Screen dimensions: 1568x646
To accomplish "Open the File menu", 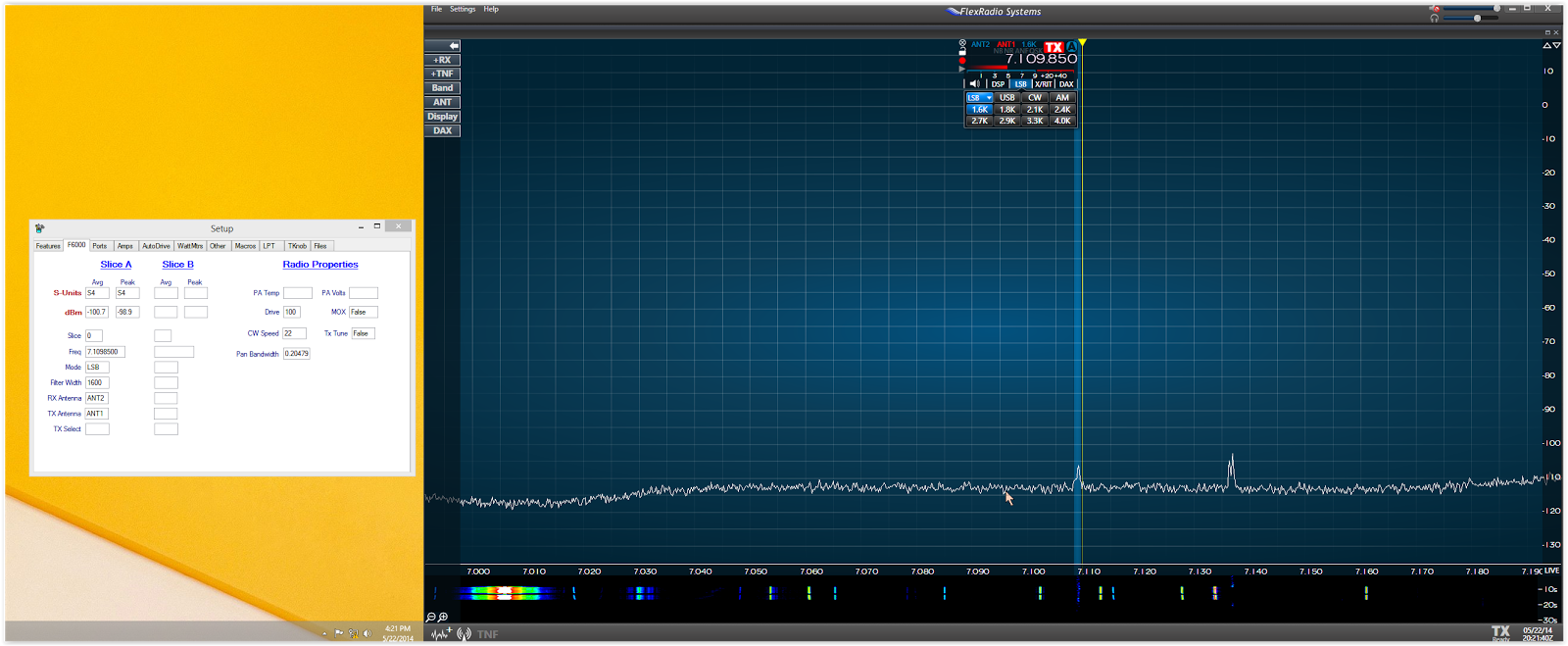I will 436,9.
